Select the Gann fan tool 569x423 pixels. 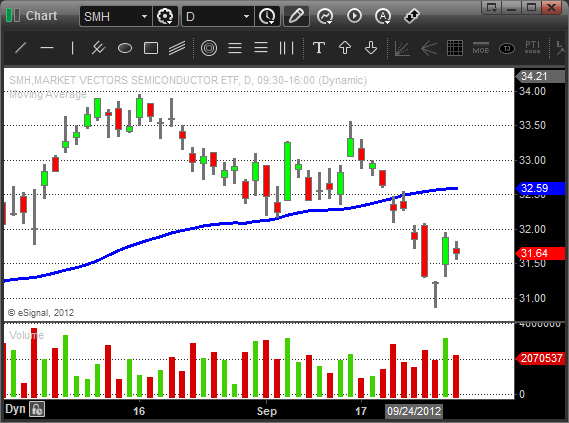(402, 49)
